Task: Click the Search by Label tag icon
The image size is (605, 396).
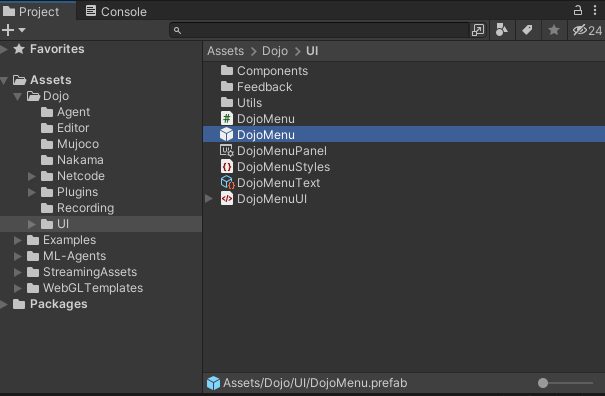Action: tap(527, 30)
